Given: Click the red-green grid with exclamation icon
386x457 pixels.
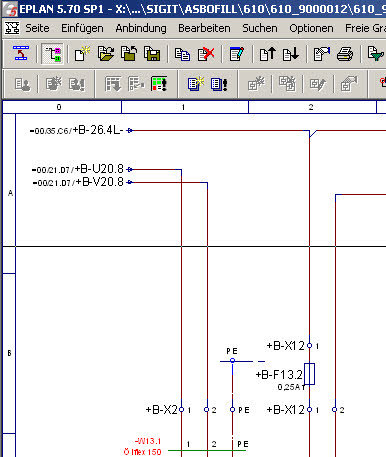Looking at the screenshot, I should pos(159,84).
